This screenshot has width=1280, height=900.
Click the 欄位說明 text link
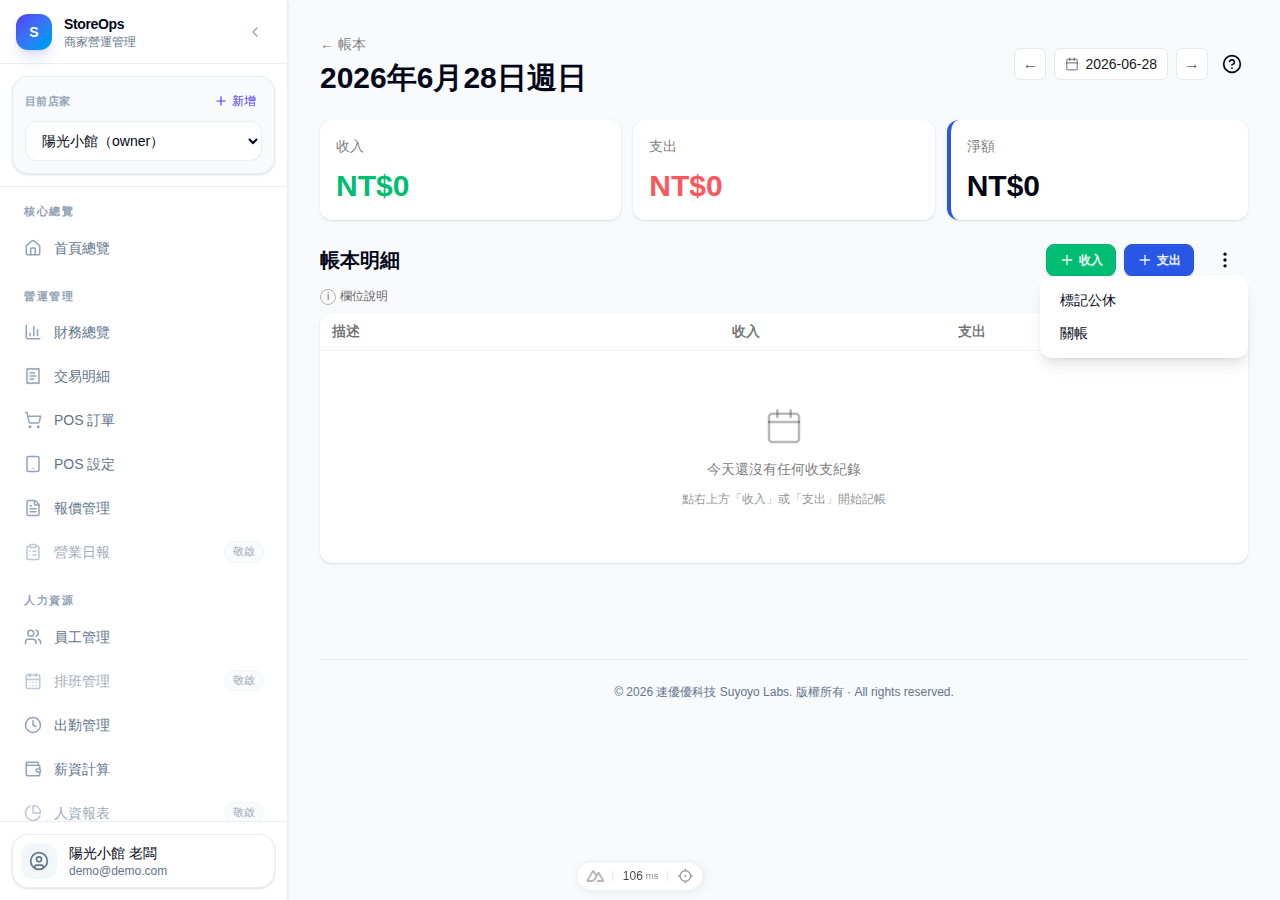click(364, 297)
